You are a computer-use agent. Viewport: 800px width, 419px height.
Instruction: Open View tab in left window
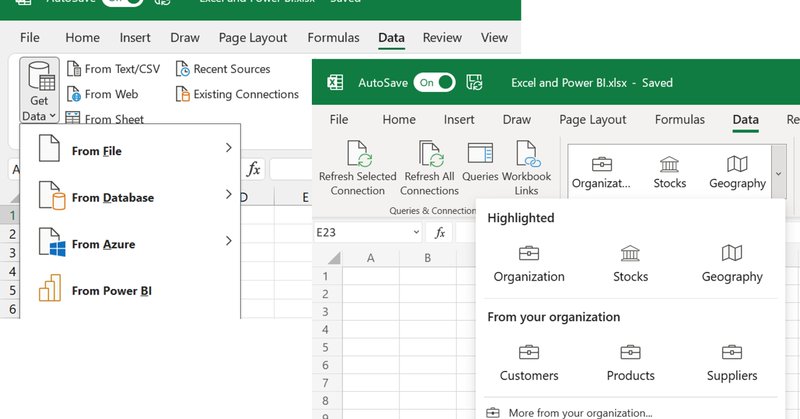click(494, 37)
